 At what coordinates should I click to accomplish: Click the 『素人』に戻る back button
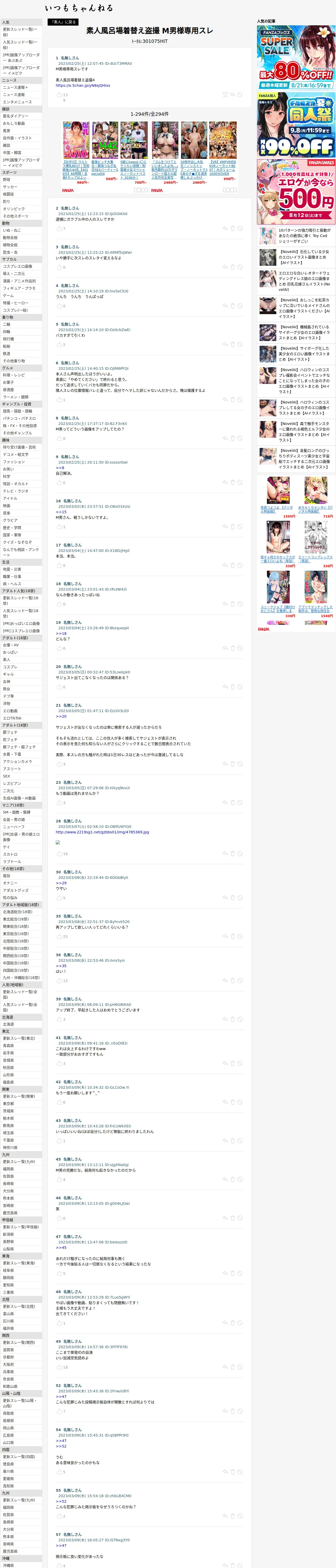coord(63,21)
